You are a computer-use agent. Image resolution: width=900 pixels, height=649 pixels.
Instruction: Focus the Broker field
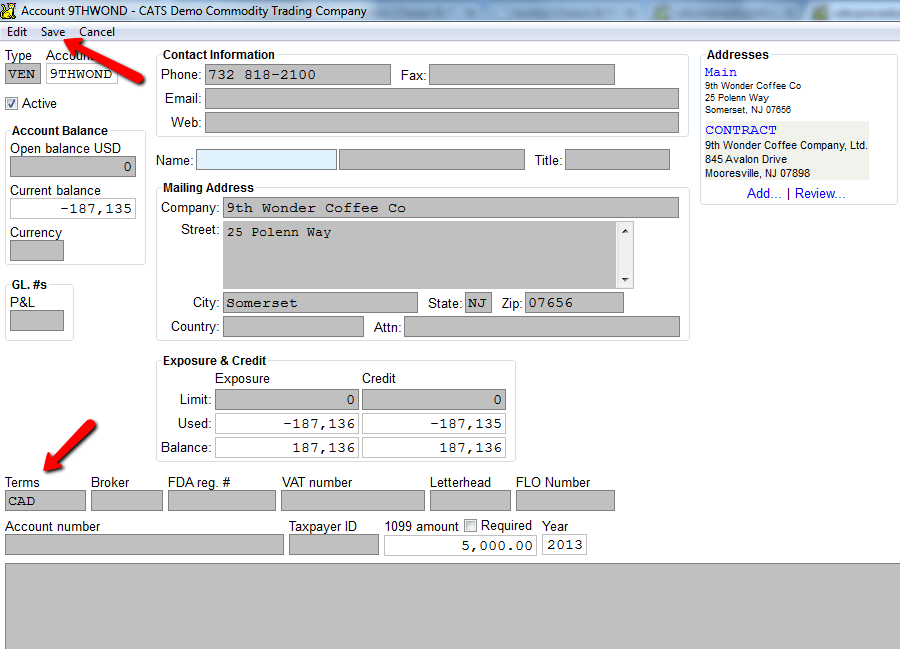click(127, 501)
